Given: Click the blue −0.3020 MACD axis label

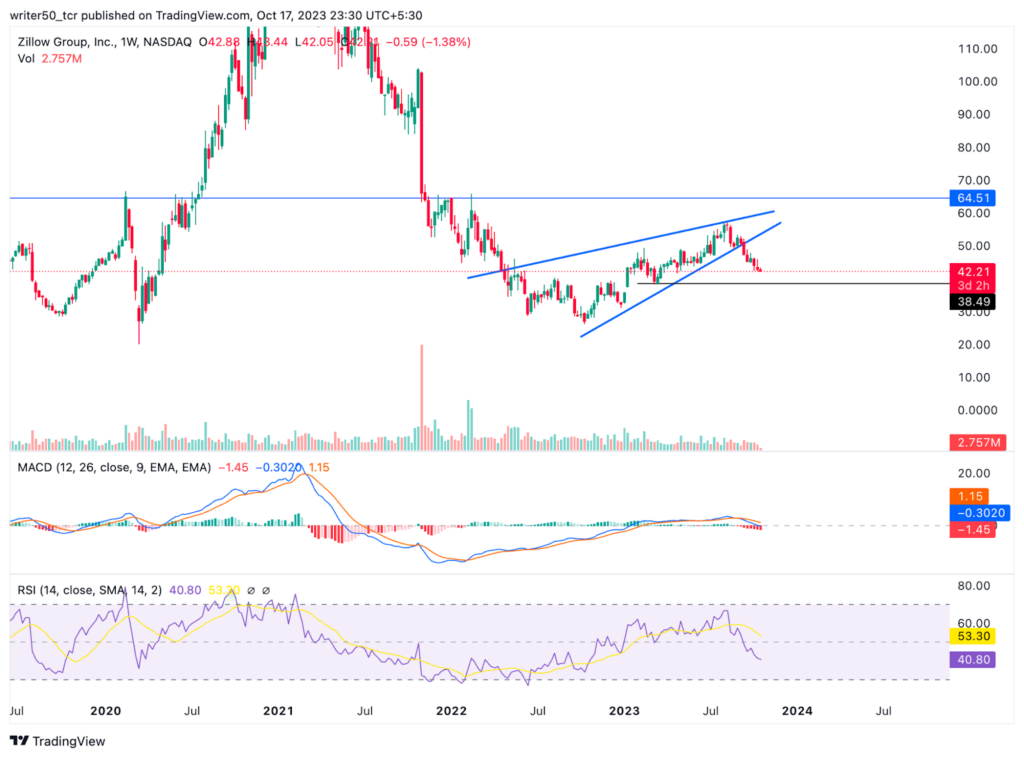Looking at the screenshot, I should [x=980, y=513].
